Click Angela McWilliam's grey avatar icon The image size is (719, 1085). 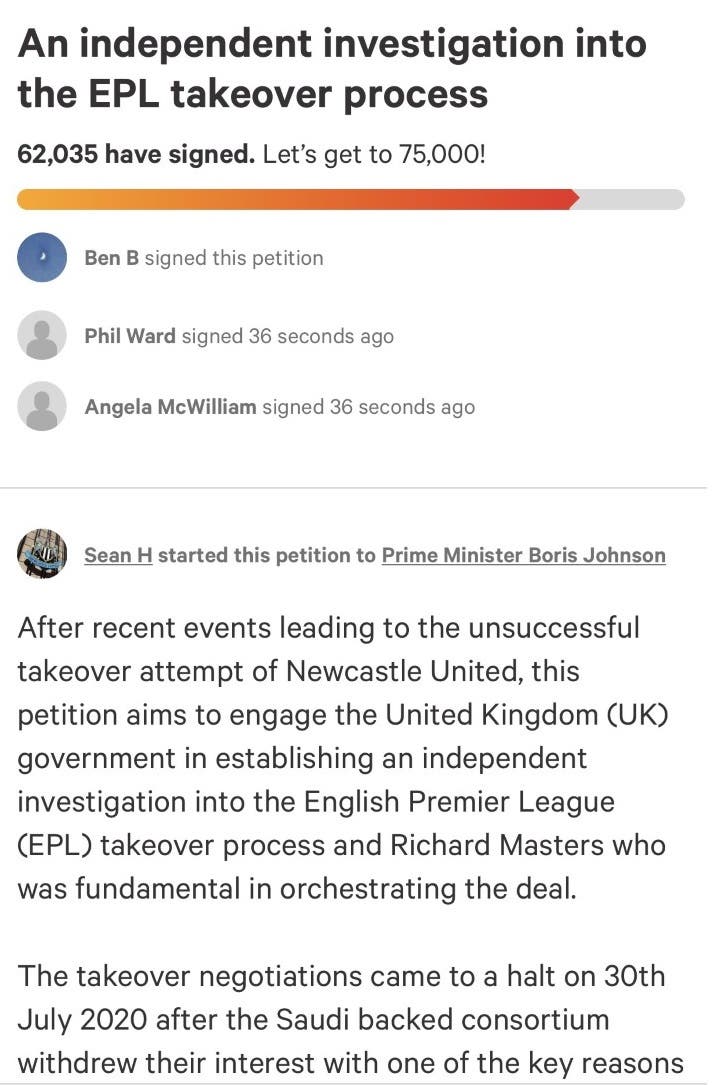point(42,406)
